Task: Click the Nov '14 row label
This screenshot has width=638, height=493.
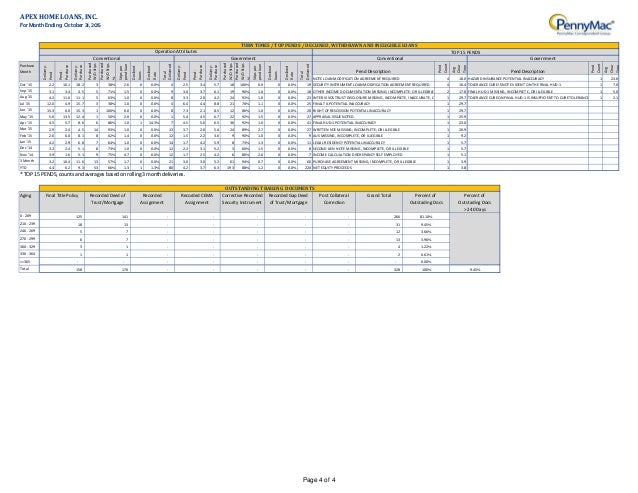Action: coord(26,155)
